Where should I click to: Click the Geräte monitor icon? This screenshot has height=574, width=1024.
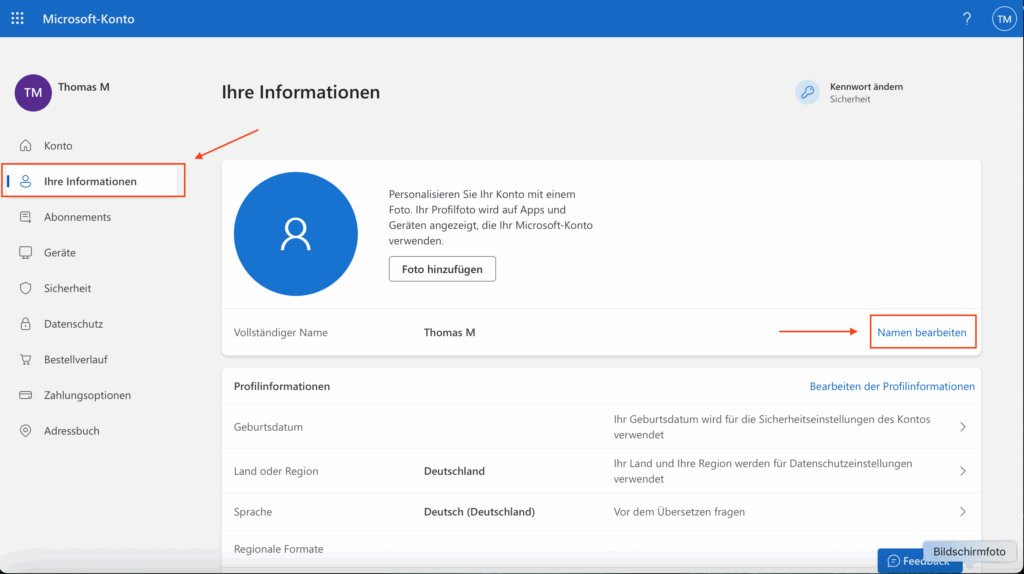[25, 252]
